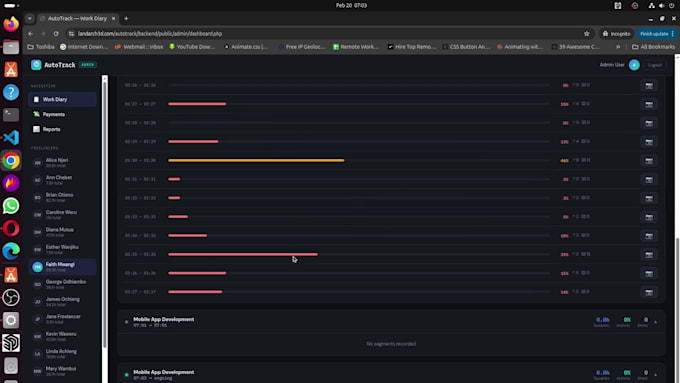
Task: Open screenshots for the 46% activity row
Action: pos(649,160)
